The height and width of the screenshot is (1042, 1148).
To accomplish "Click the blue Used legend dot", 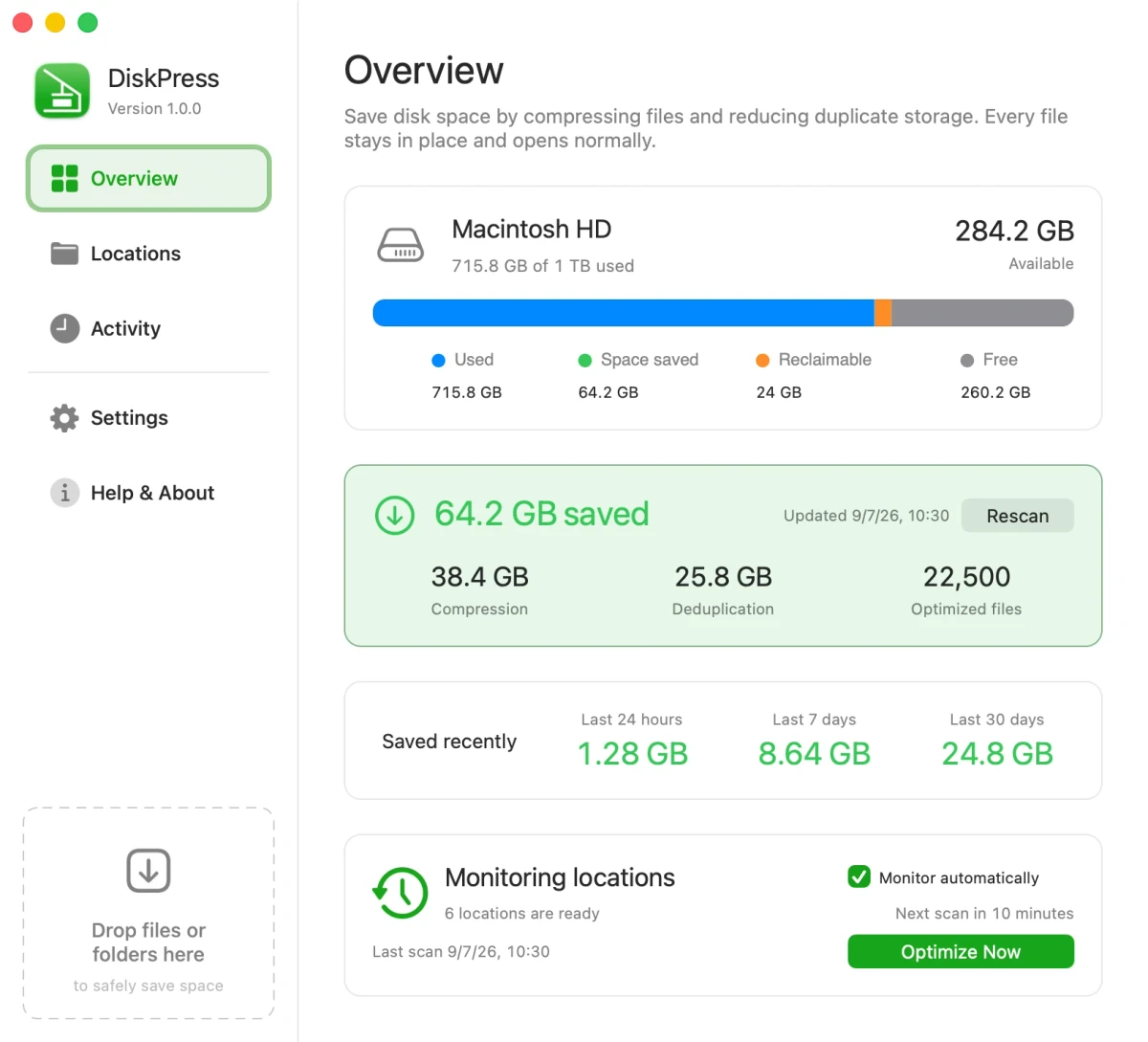I will (438, 361).
